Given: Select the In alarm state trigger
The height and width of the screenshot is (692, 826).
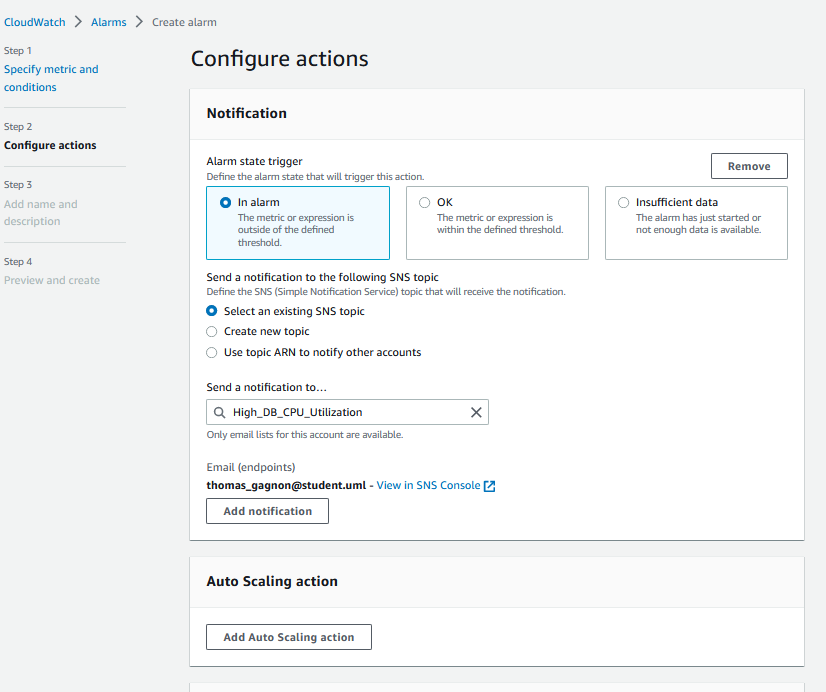Looking at the screenshot, I should point(225,202).
